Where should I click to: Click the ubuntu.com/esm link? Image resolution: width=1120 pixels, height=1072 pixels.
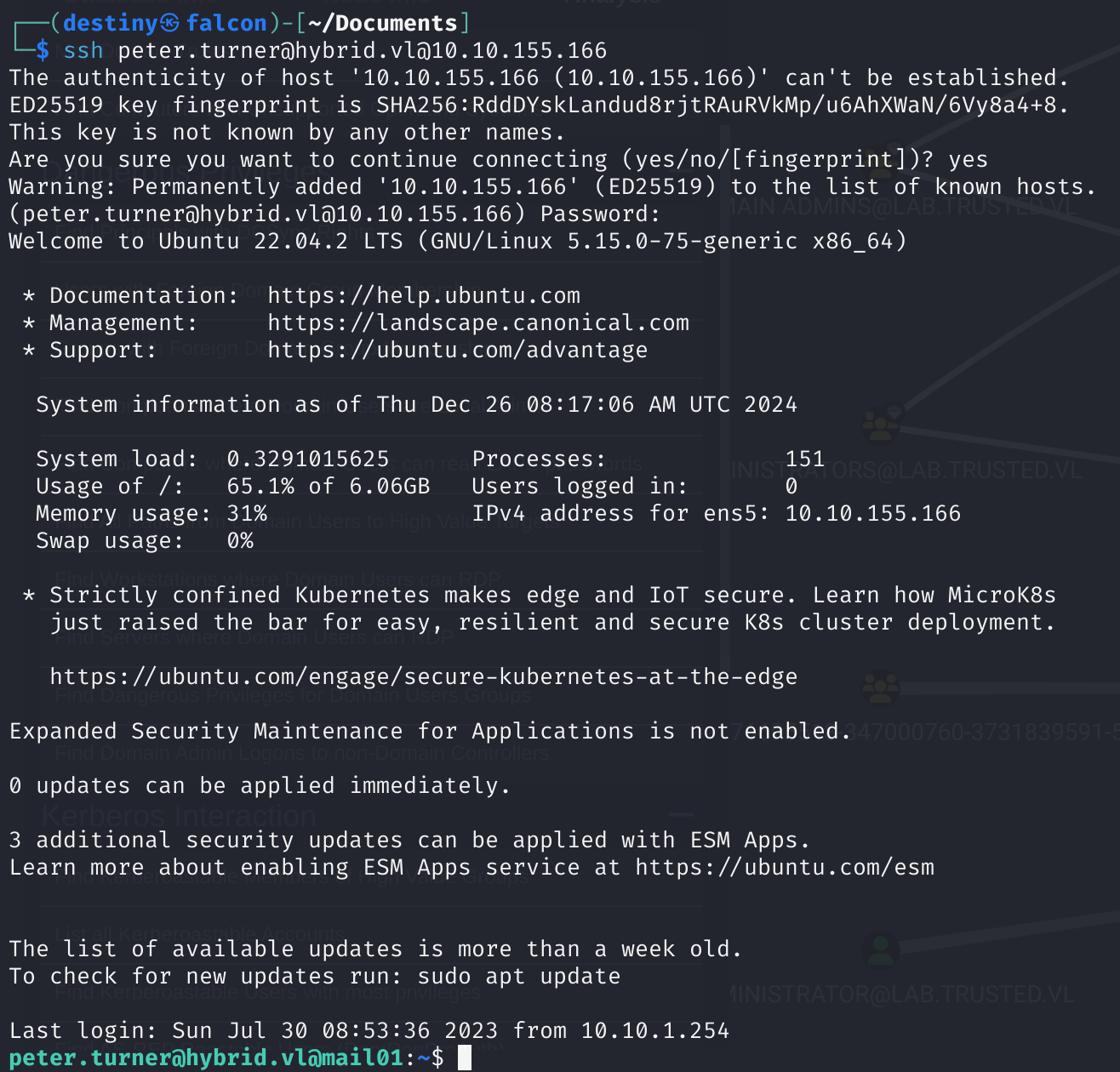[784, 867]
